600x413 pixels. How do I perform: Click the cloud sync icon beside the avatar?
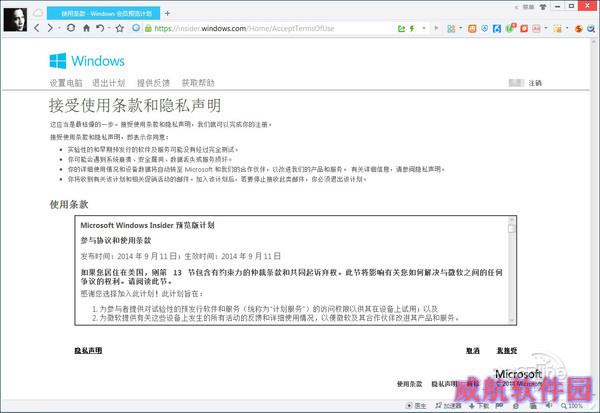tap(38, 13)
